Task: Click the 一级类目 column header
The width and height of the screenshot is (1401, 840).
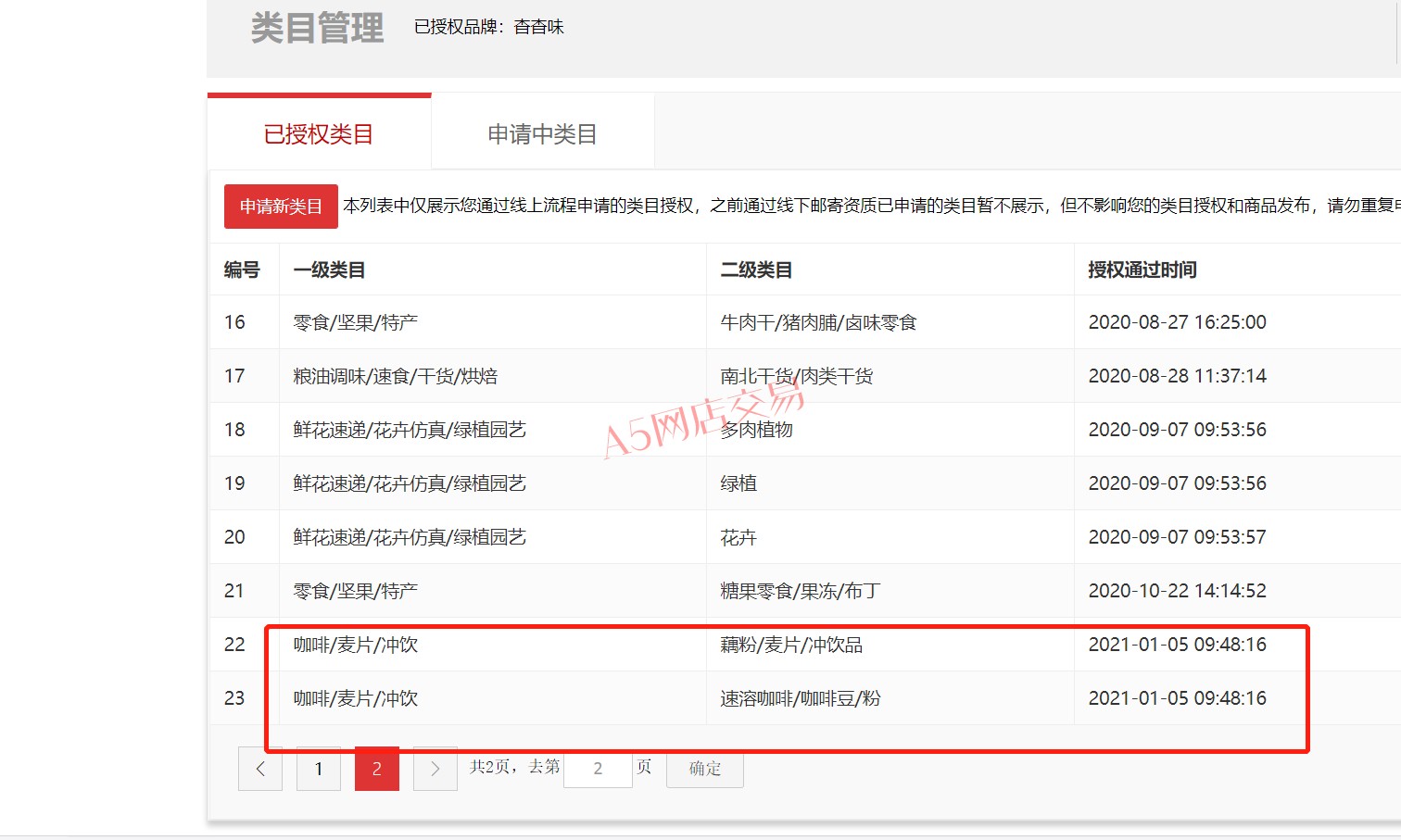Action: click(329, 270)
